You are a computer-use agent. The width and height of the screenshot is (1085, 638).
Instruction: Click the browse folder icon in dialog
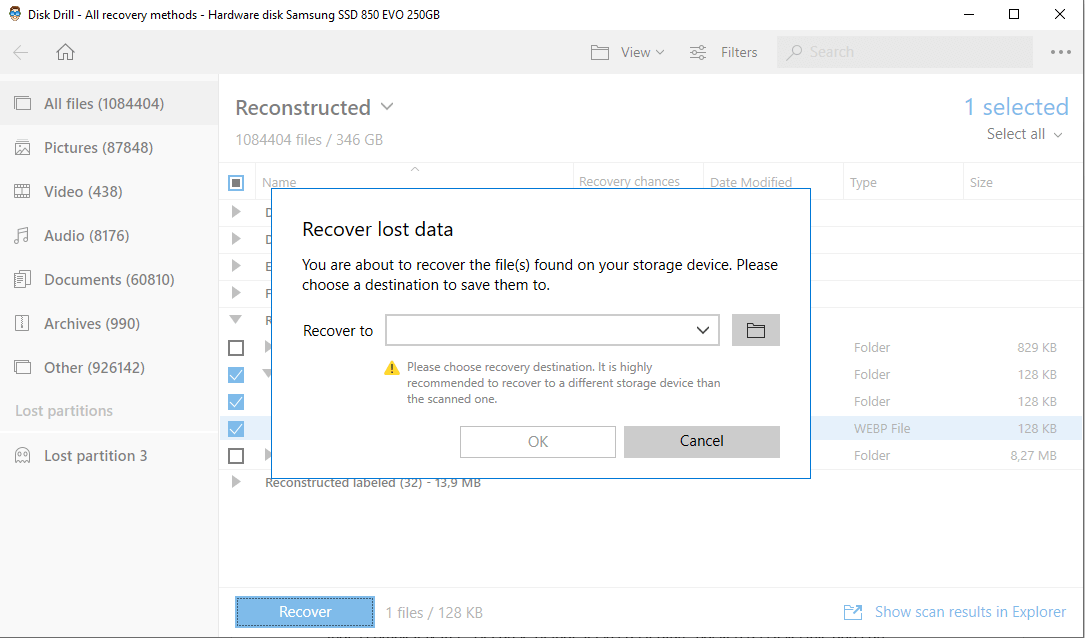click(755, 330)
